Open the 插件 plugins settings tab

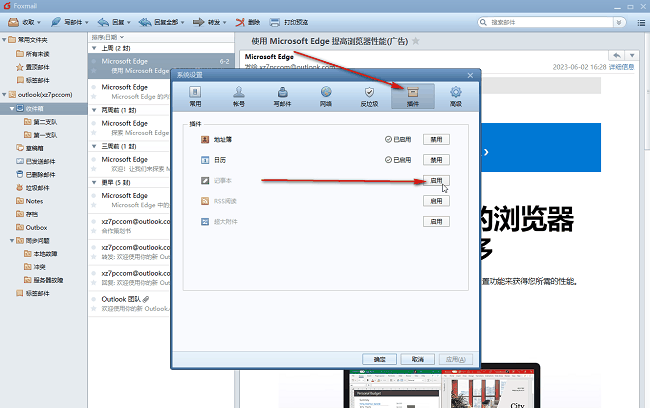(413, 96)
